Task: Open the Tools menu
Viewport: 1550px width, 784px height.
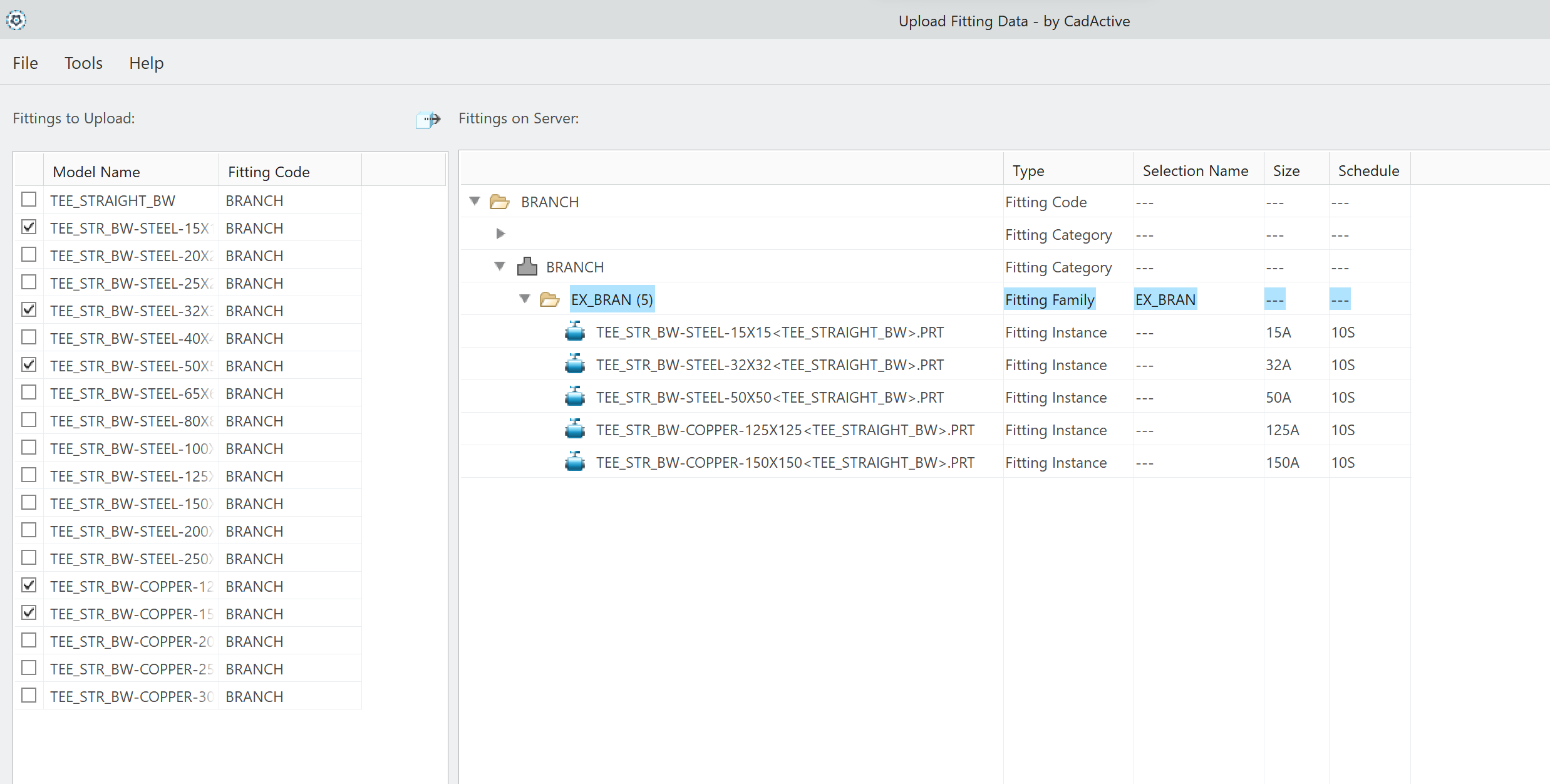Action: [83, 63]
